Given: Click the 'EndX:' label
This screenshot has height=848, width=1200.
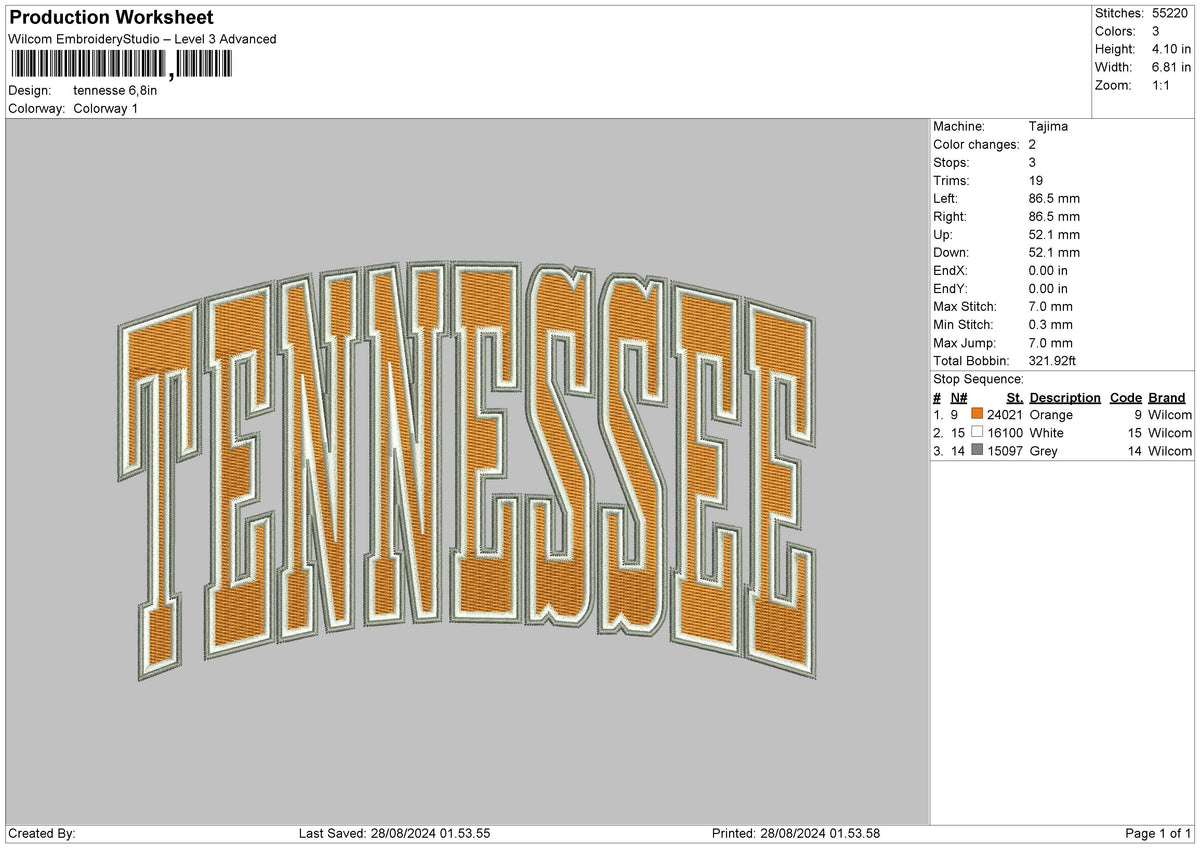Looking at the screenshot, I should tap(950, 270).
